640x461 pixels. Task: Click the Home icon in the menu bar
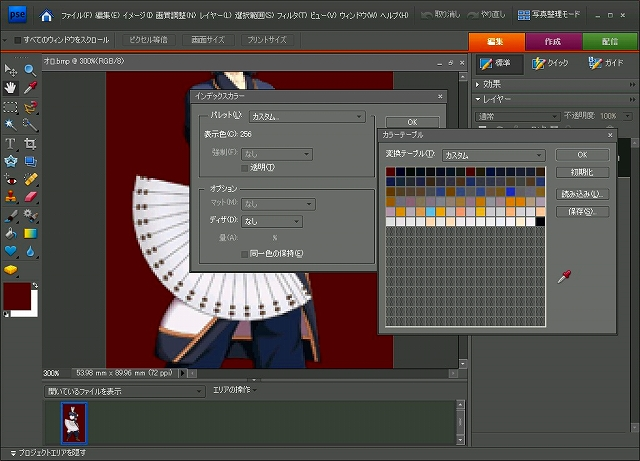tap(46, 16)
